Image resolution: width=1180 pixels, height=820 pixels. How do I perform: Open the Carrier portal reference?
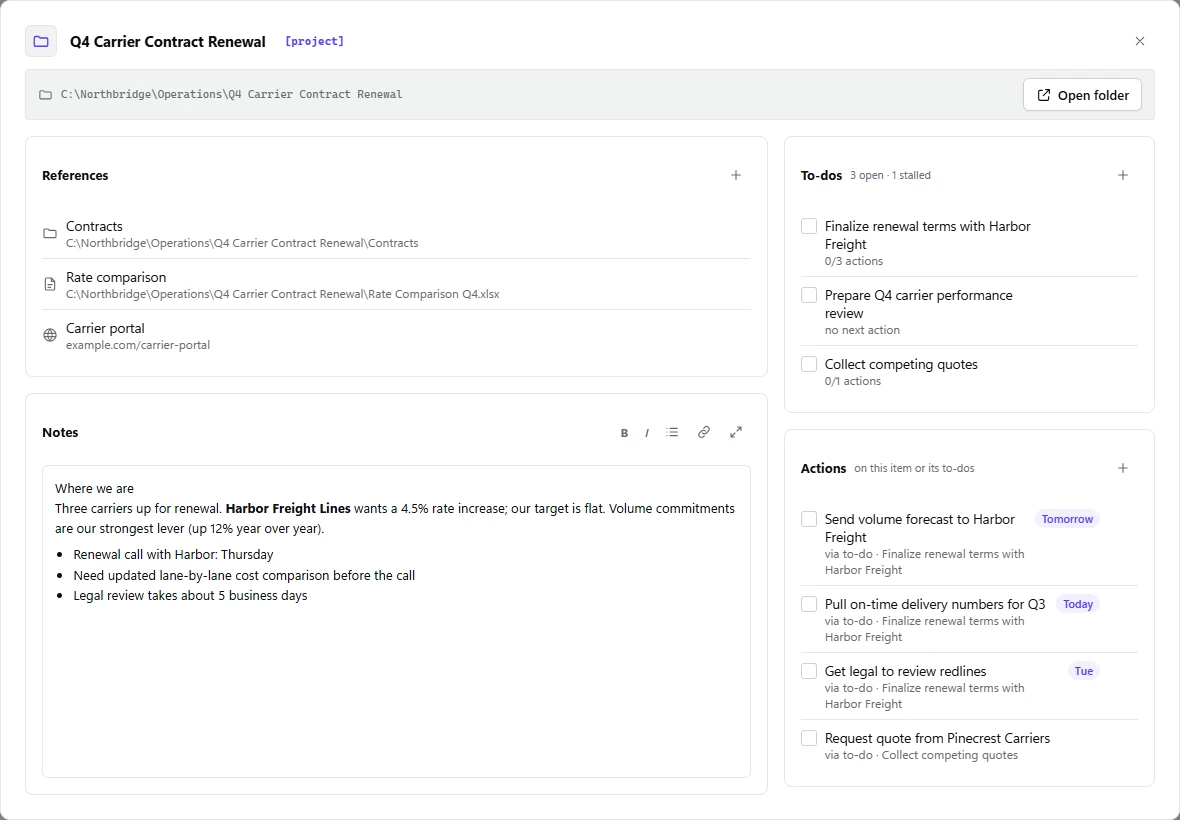[397, 336]
